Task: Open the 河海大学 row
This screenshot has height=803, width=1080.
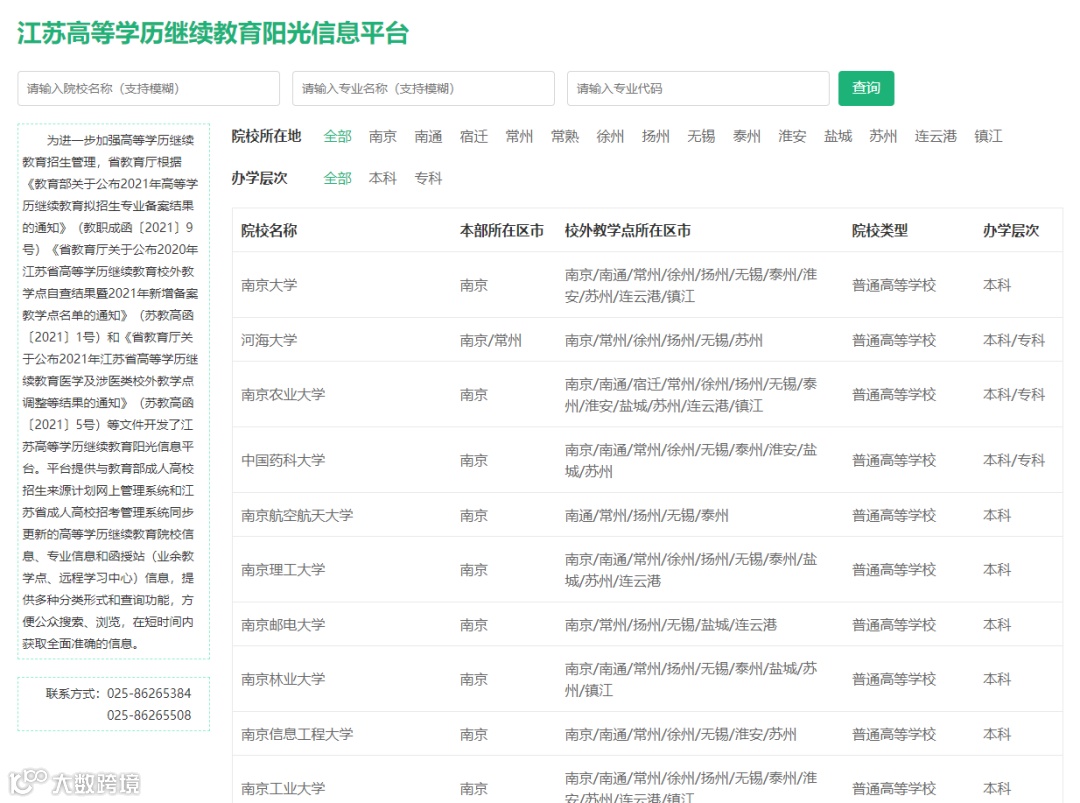Action: (647, 340)
